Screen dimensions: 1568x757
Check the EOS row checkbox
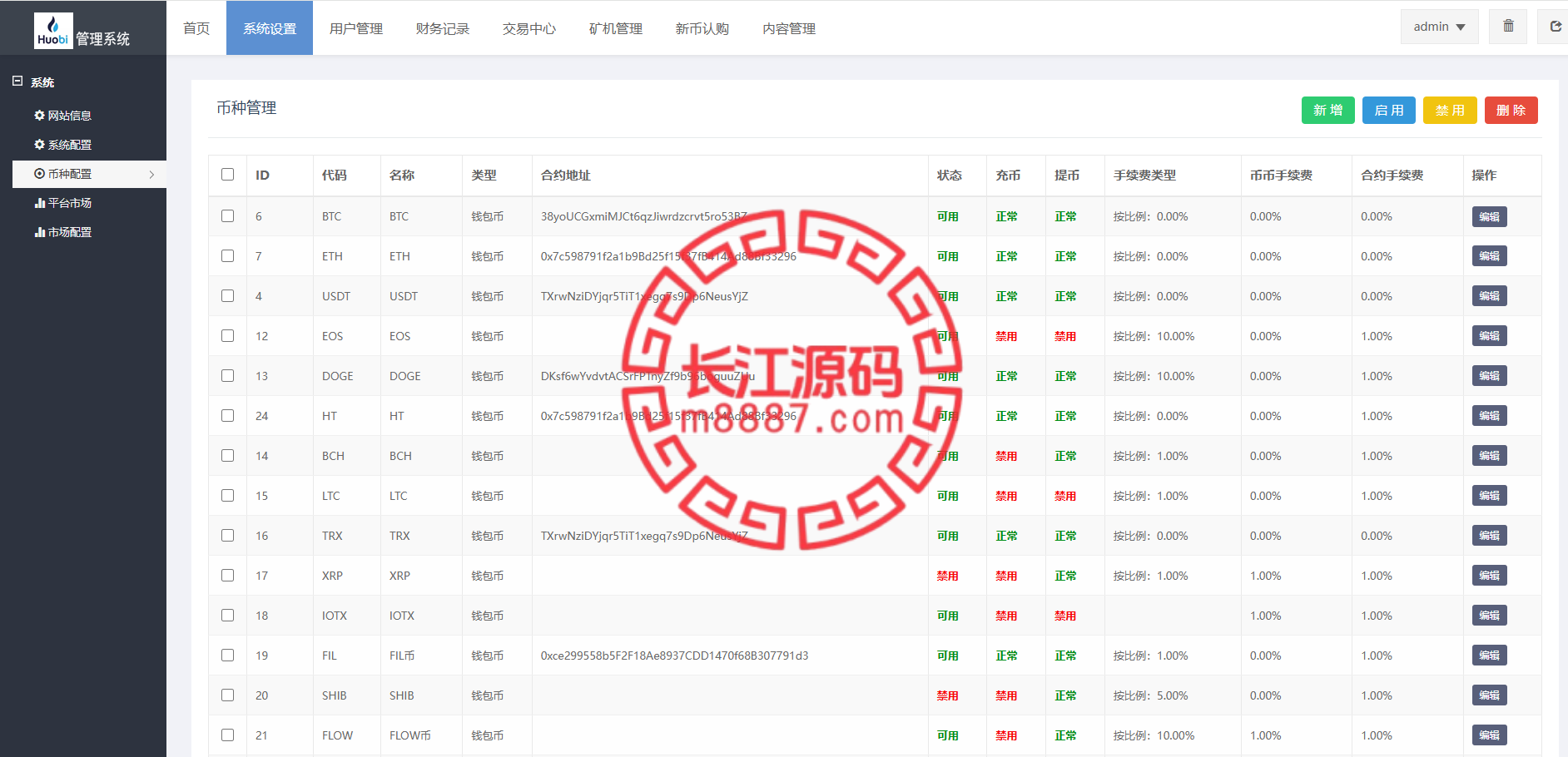coord(227,336)
